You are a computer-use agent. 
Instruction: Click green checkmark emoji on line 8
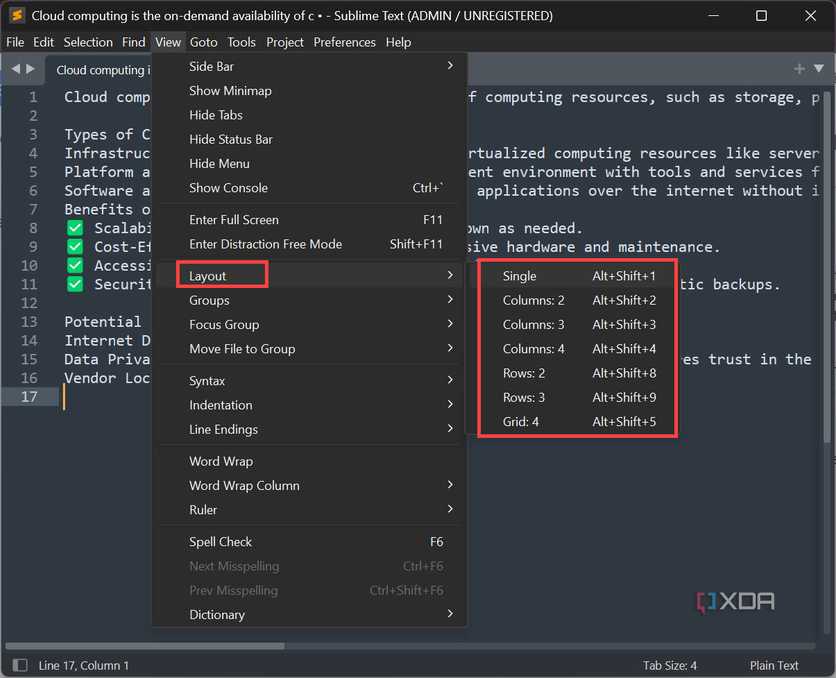click(75, 228)
